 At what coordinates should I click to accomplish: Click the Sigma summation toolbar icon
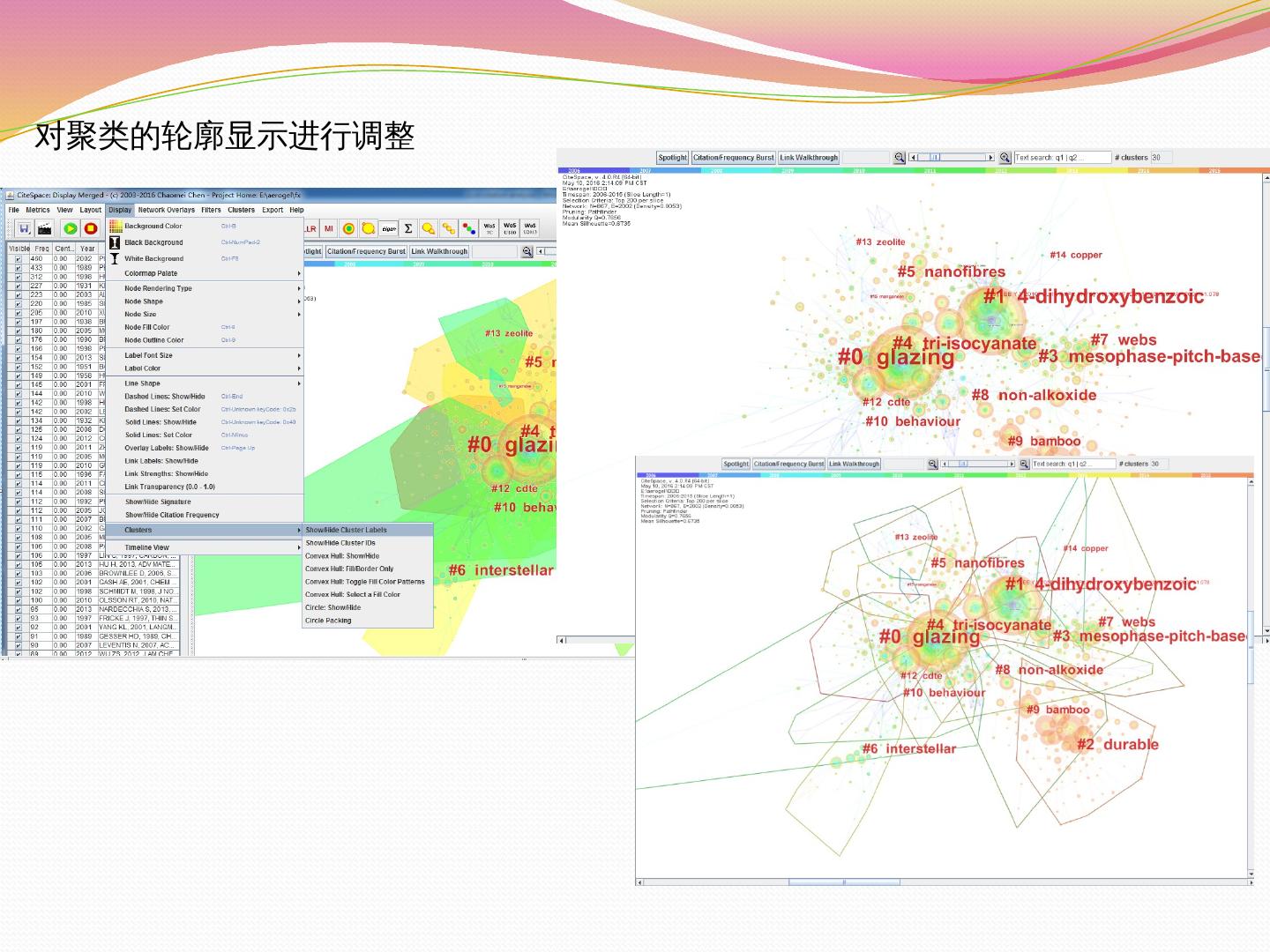(x=408, y=228)
